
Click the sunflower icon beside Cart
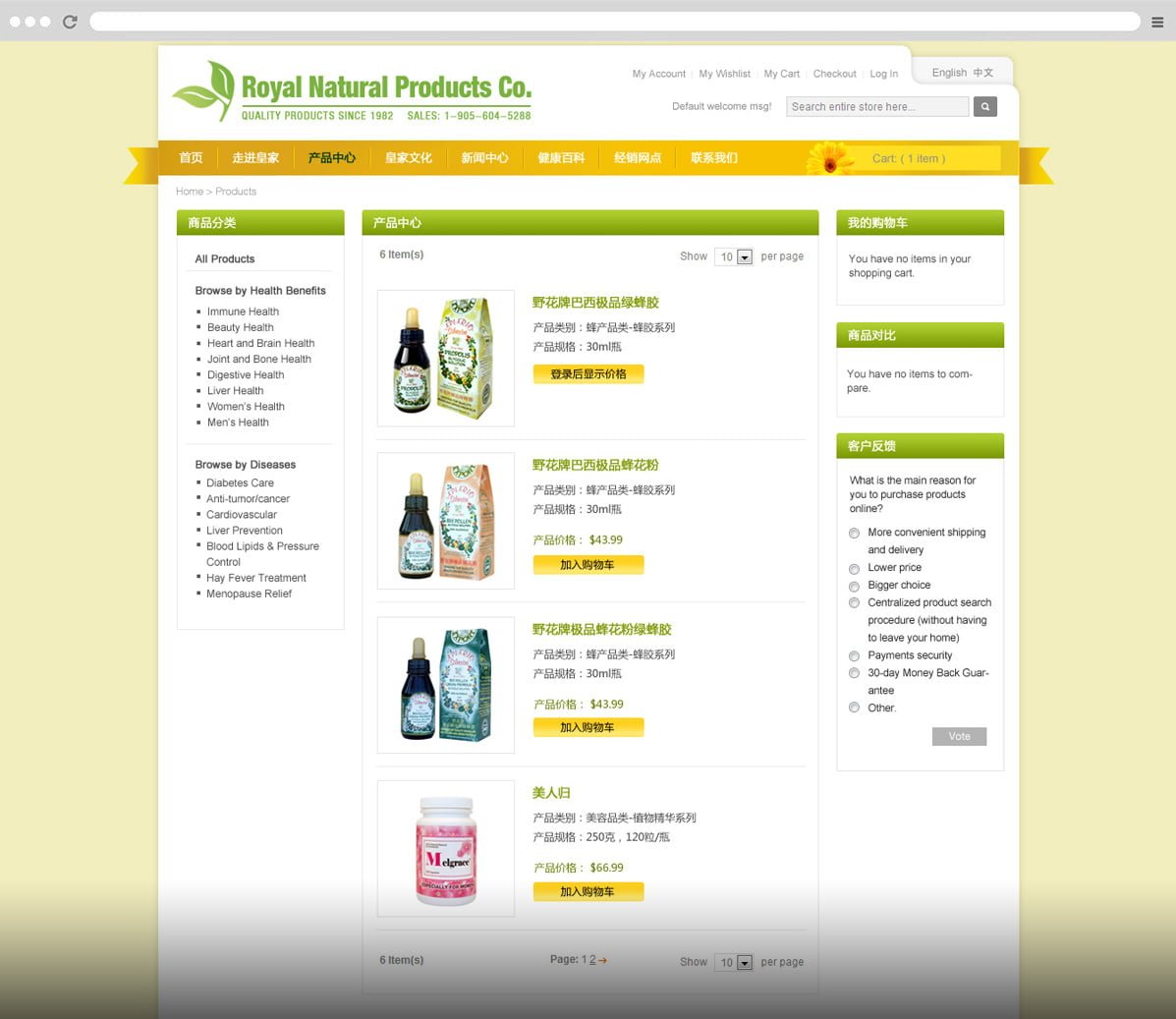pos(829,158)
